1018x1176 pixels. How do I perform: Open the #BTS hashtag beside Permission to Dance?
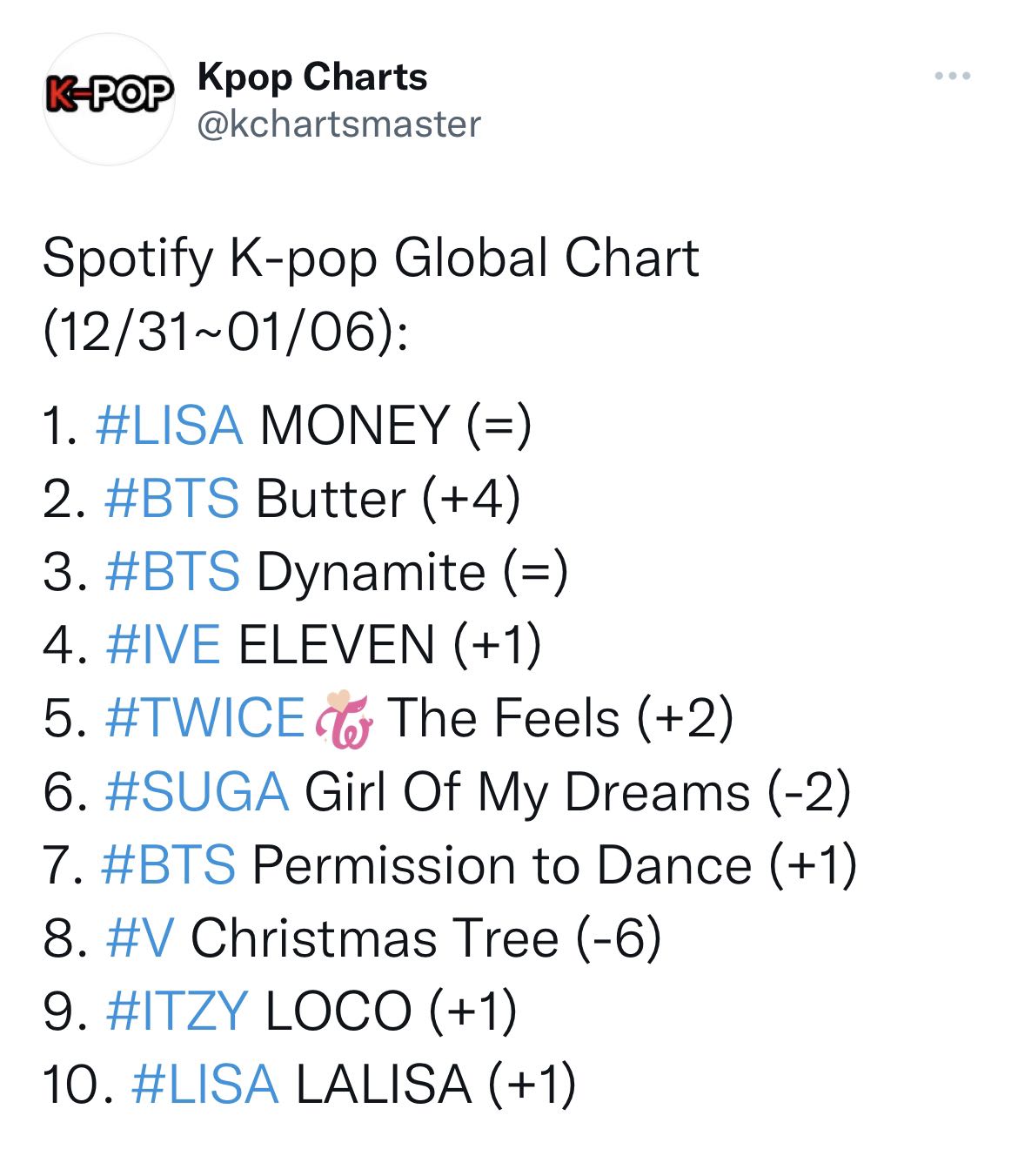(169, 864)
